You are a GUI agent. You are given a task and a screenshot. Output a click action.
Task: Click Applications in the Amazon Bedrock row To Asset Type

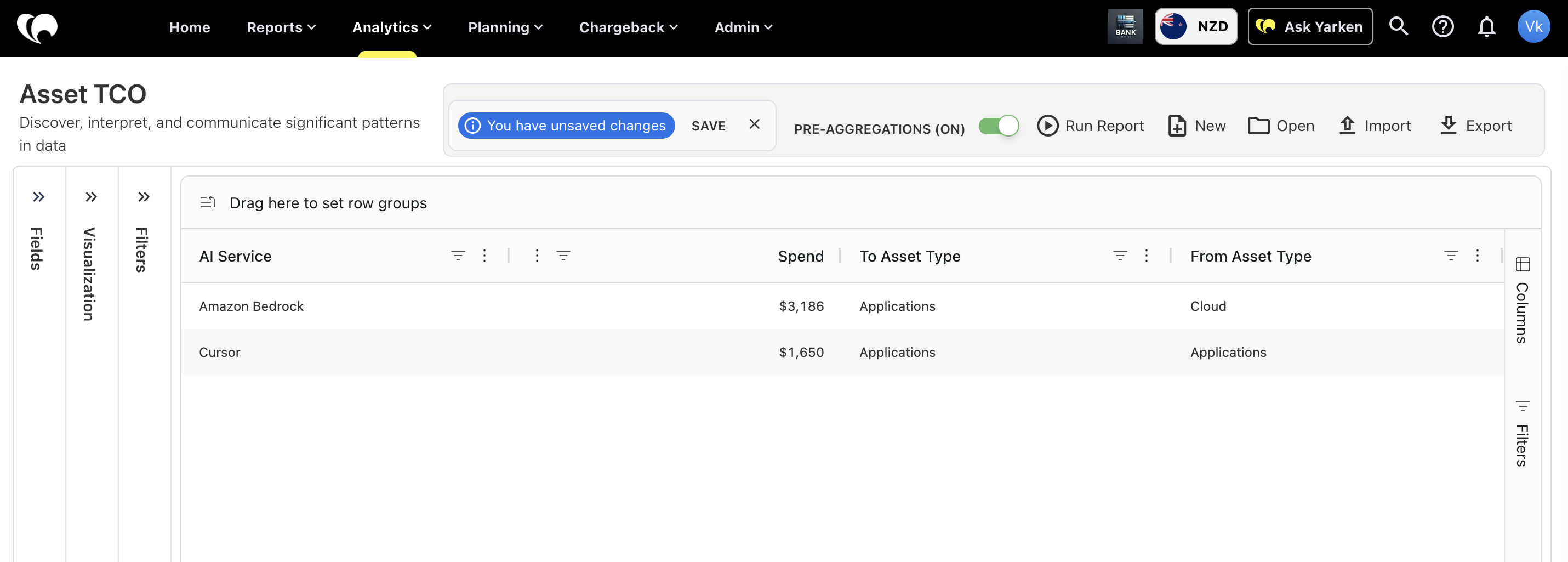click(897, 305)
